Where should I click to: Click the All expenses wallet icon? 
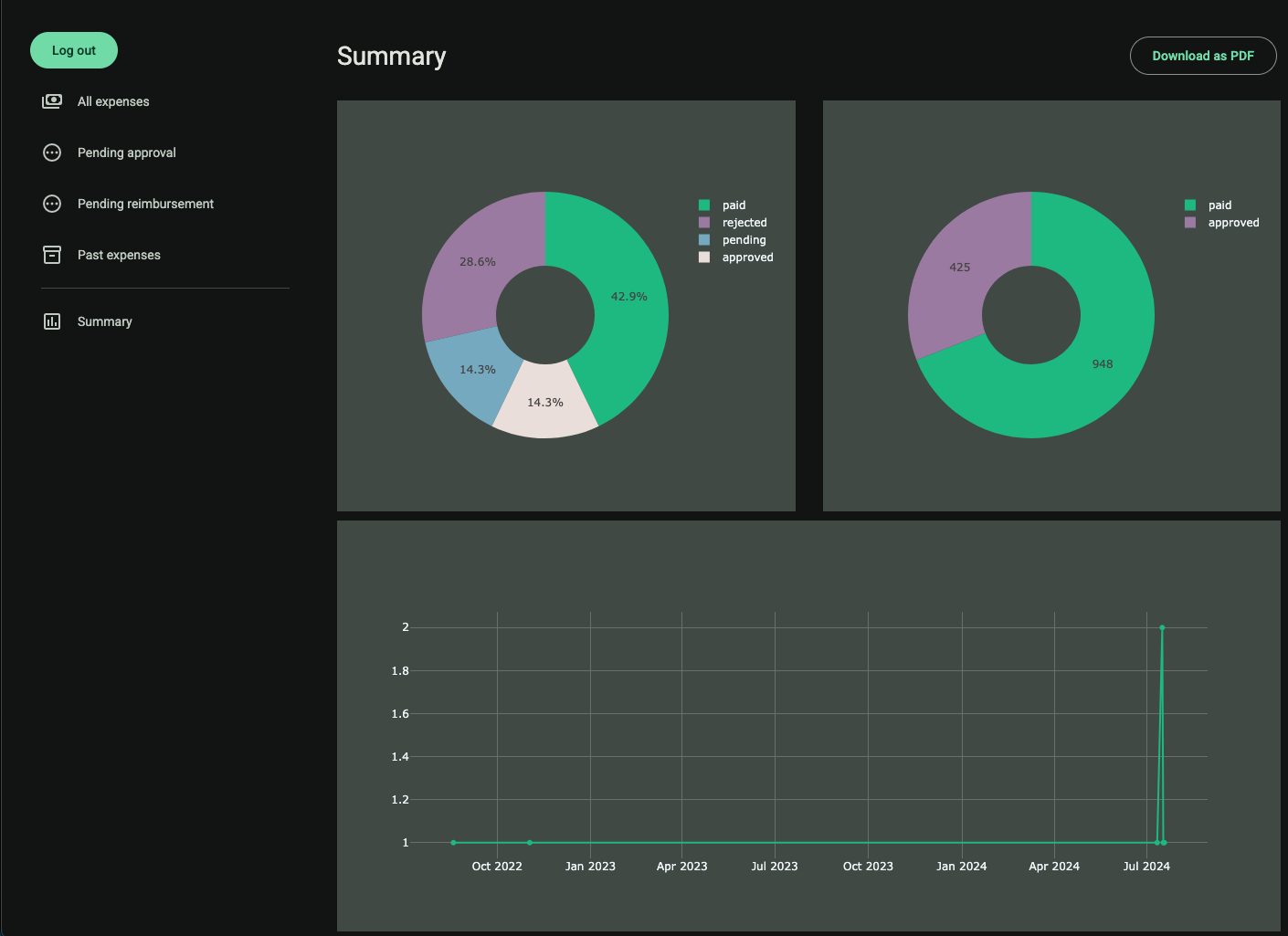tap(51, 100)
